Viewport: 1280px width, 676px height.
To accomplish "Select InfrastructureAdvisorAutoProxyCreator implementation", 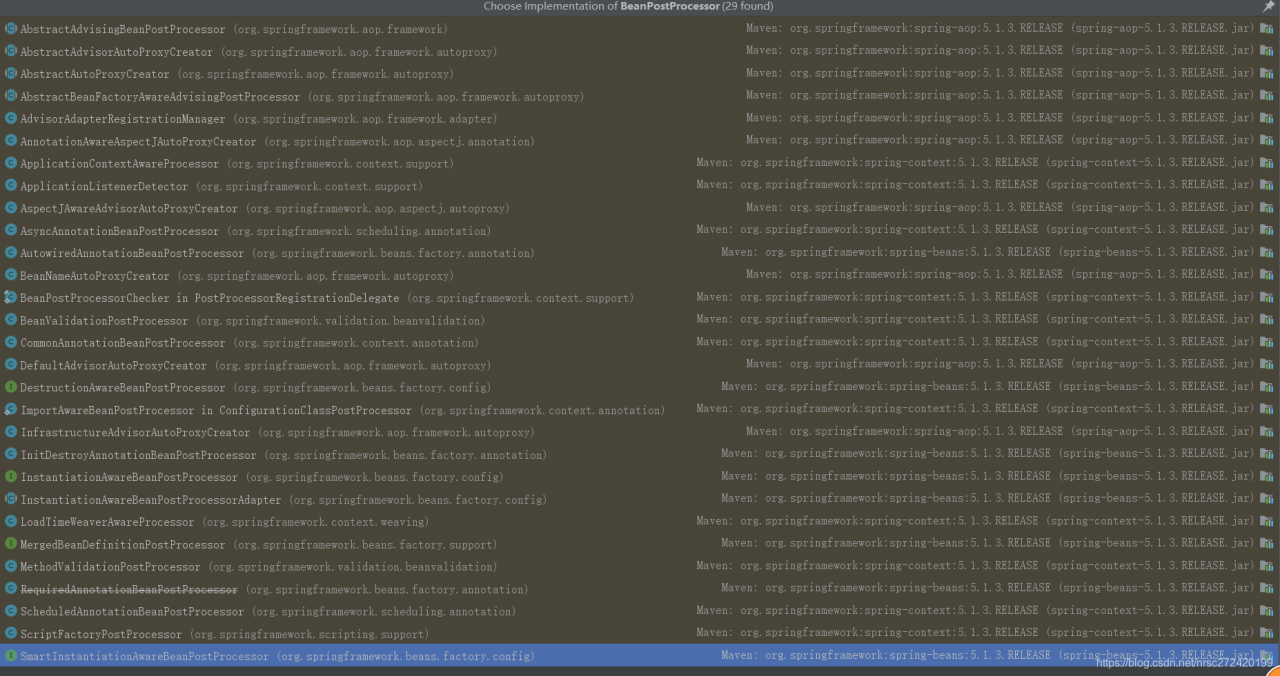I will click(x=640, y=432).
